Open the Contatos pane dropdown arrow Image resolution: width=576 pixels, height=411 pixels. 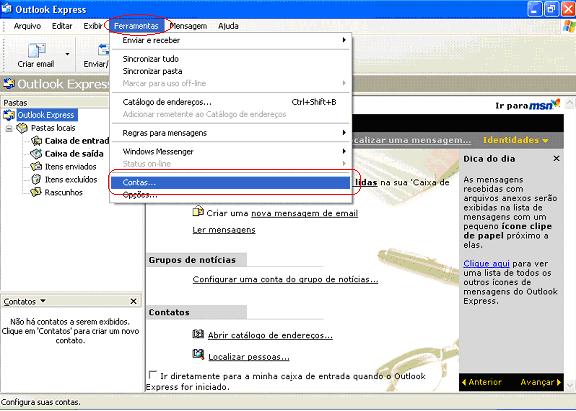[43, 301]
